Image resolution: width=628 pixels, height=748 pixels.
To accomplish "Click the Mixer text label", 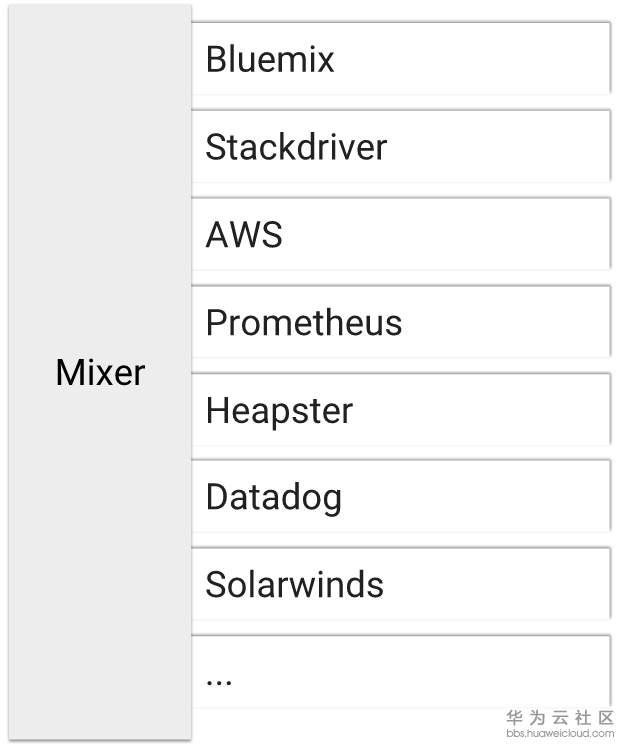I will point(100,373).
